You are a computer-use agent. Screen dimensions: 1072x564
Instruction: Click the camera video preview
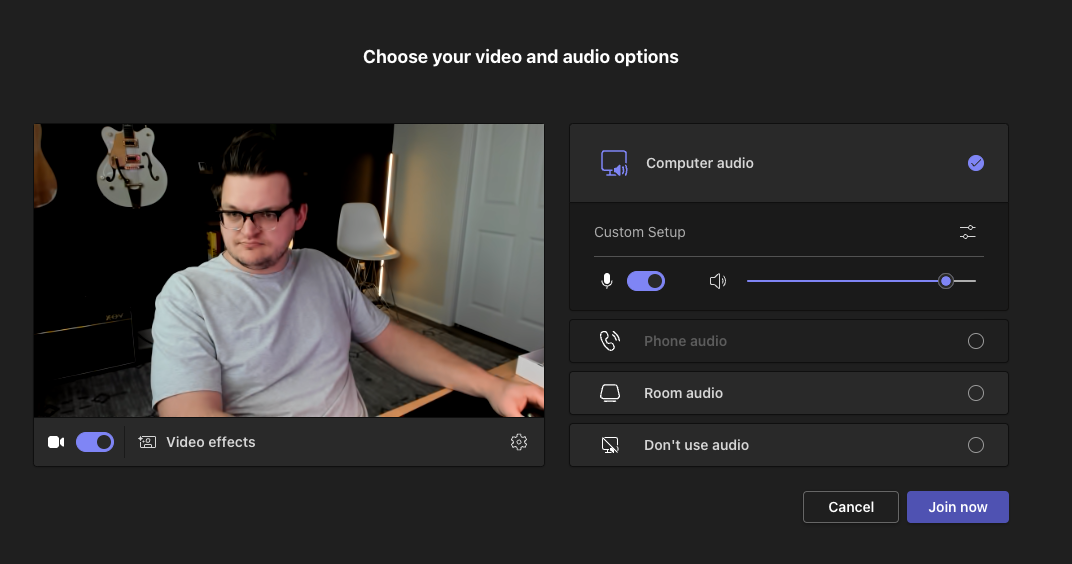[289, 271]
